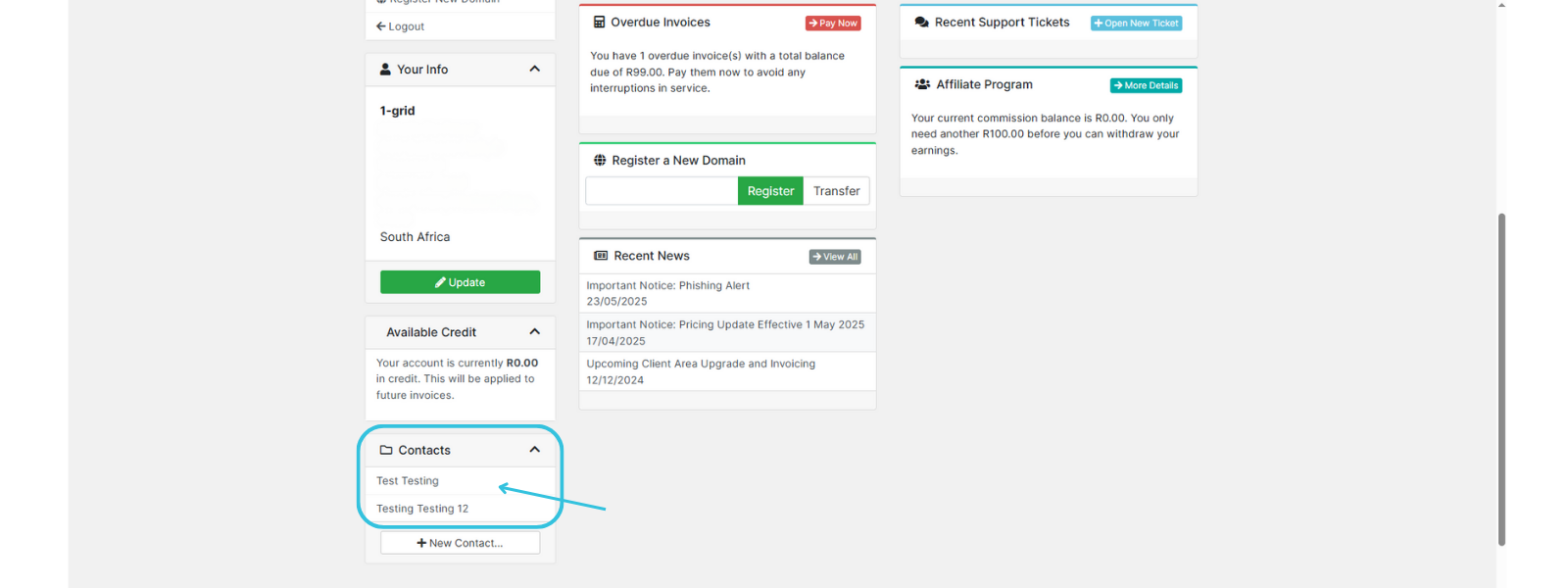Collapse the Your Info panel chevron
The width and height of the screenshot is (1568, 588).
(534, 69)
